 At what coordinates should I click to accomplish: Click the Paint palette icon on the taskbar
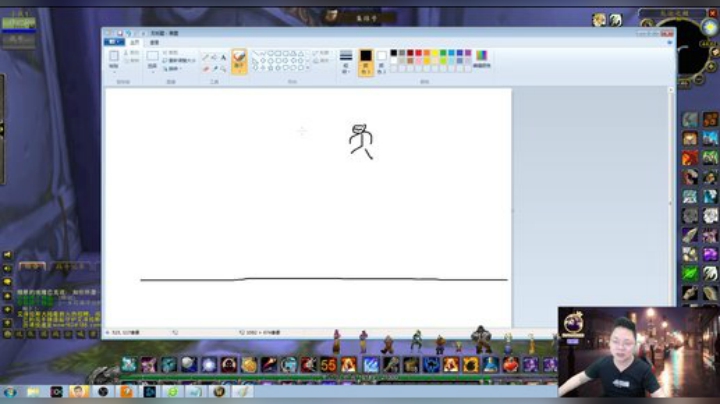242,392
